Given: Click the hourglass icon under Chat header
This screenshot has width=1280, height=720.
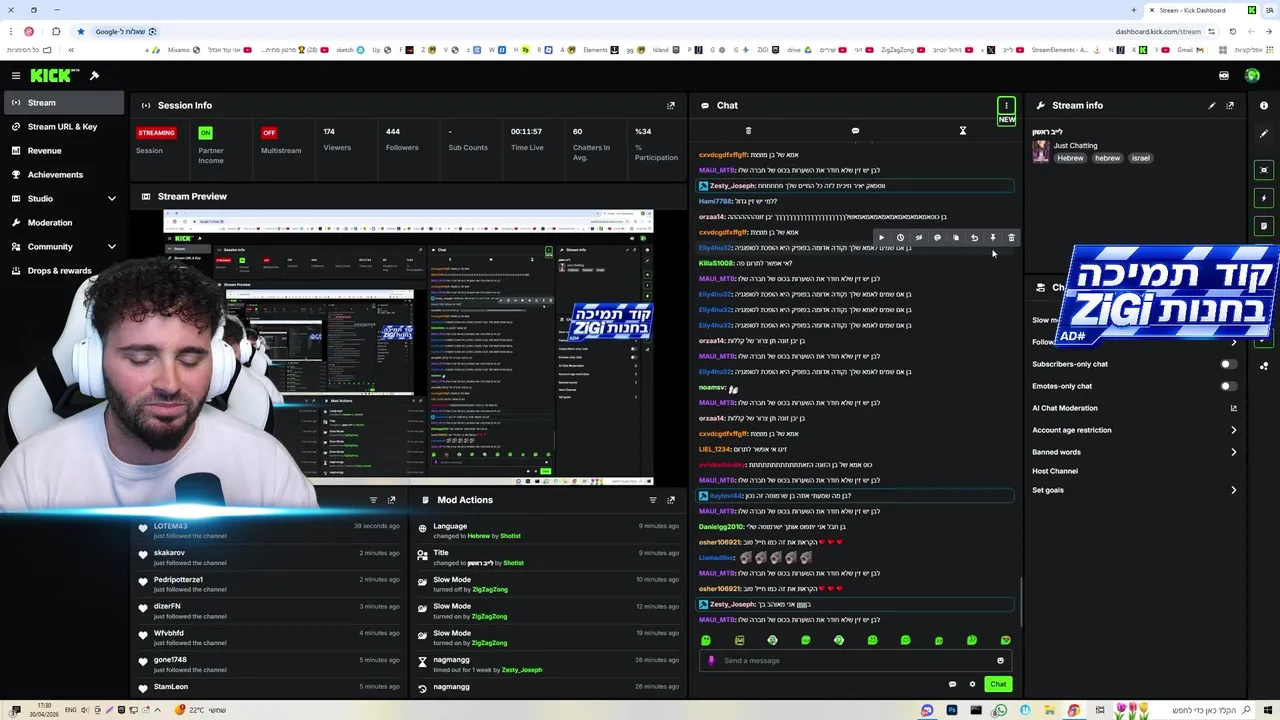Looking at the screenshot, I should click(963, 131).
